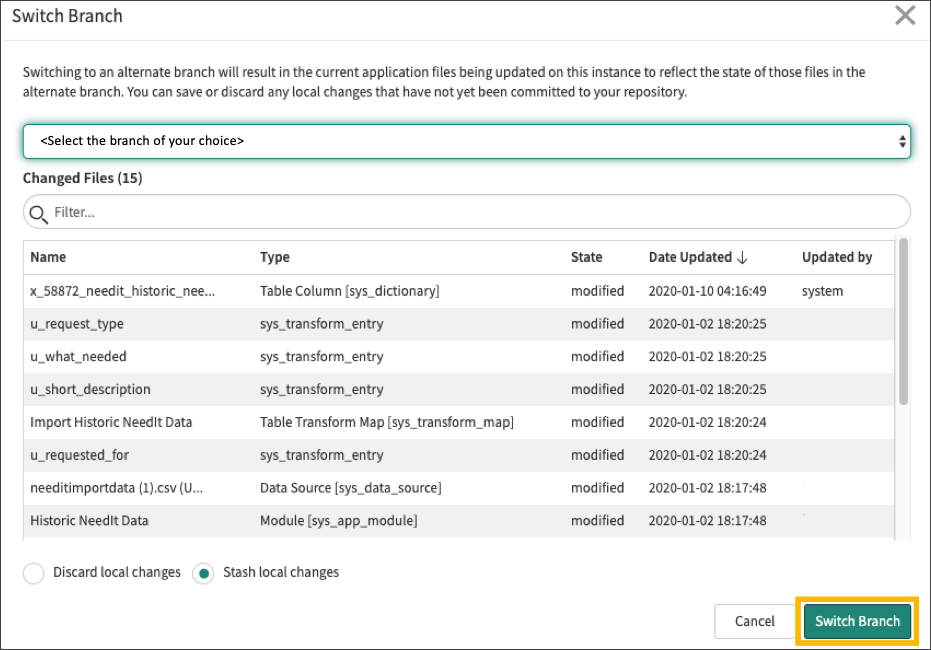
Task: Click the State column header
Action: 590,257
